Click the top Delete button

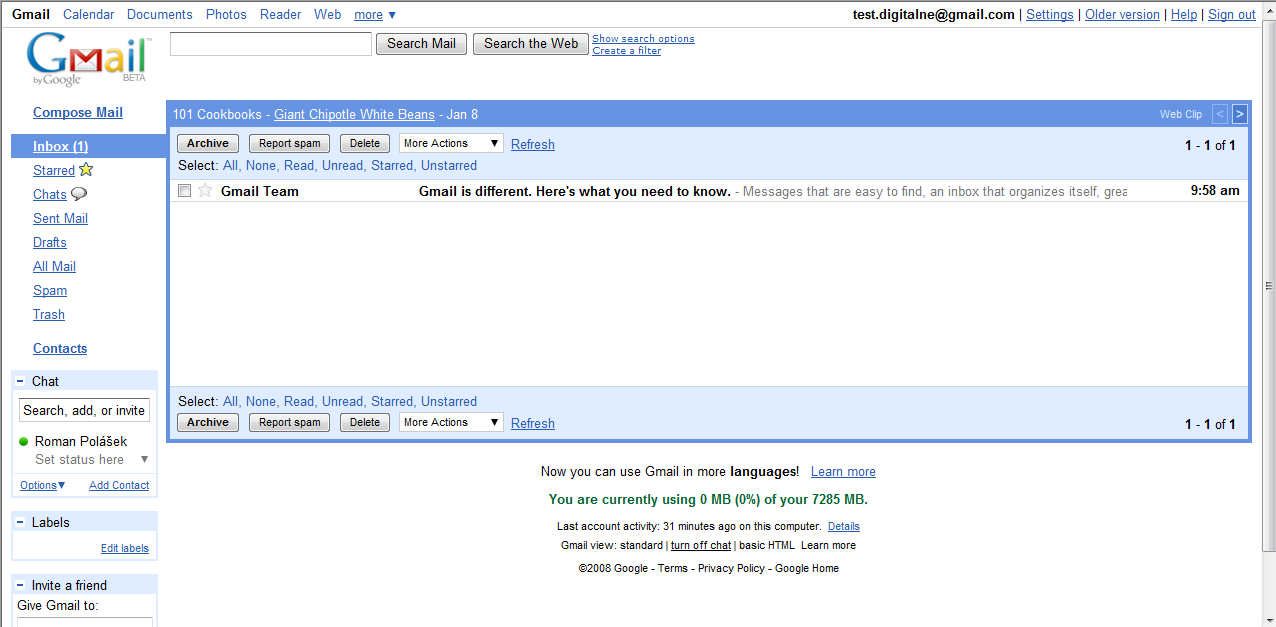365,143
